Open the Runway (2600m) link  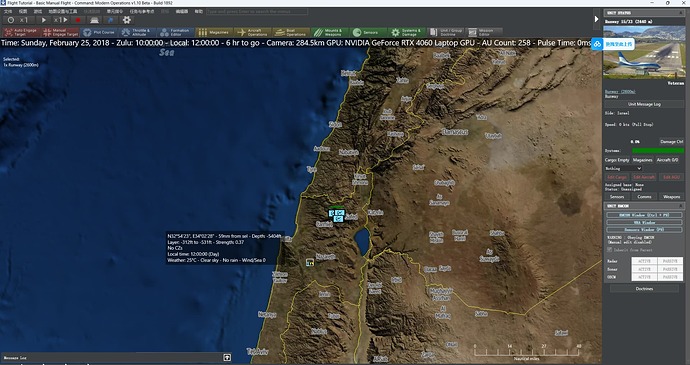tap(619, 92)
